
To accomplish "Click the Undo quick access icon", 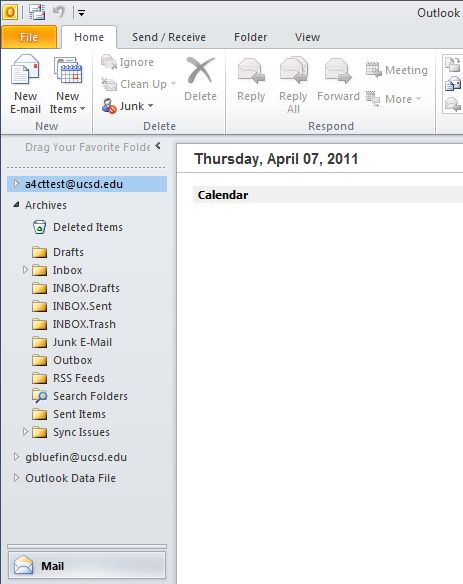I will 59,12.
